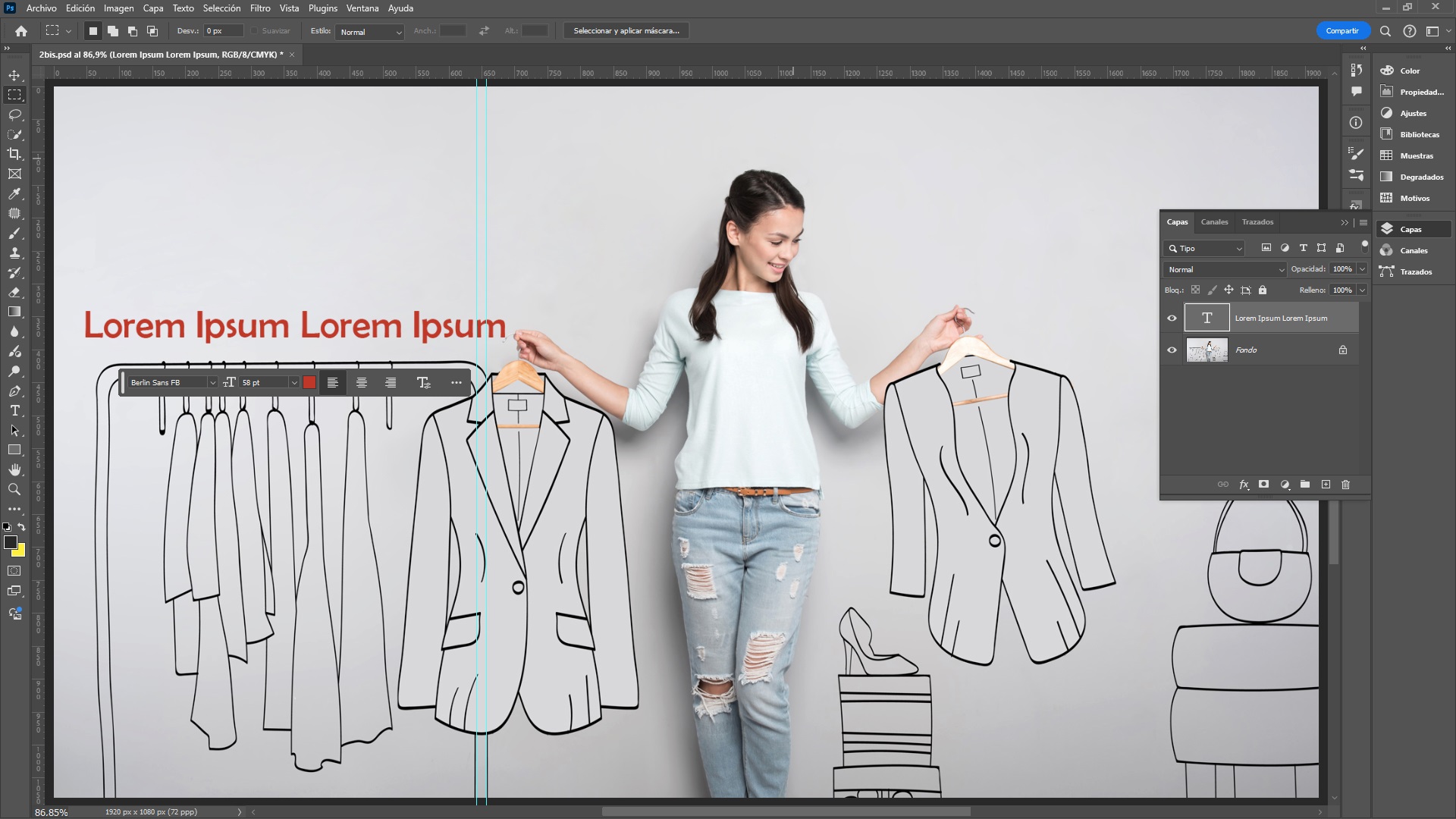Click the Delete Layer icon
Image resolution: width=1456 pixels, height=819 pixels.
click(x=1346, y=484)
